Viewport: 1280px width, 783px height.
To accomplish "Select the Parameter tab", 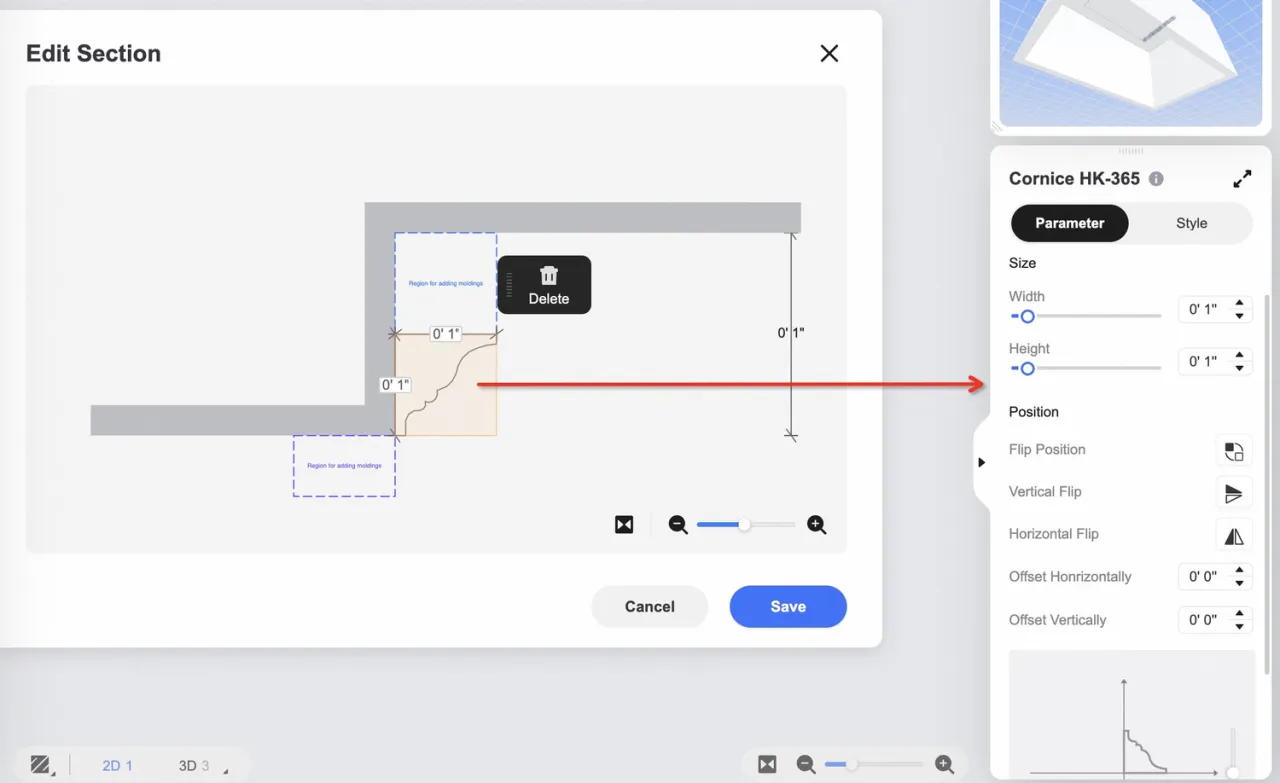I will coord(1069,223).
